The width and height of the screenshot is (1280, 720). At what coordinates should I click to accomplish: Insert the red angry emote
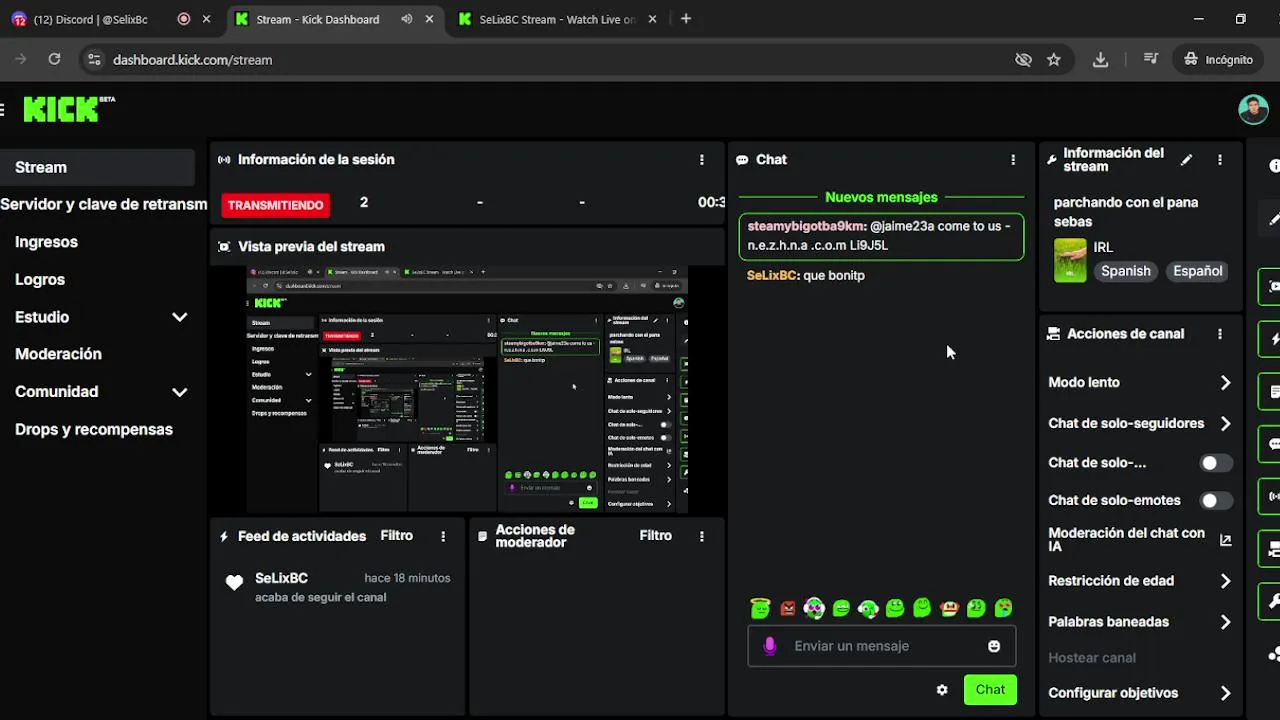(x=787, y=608)
